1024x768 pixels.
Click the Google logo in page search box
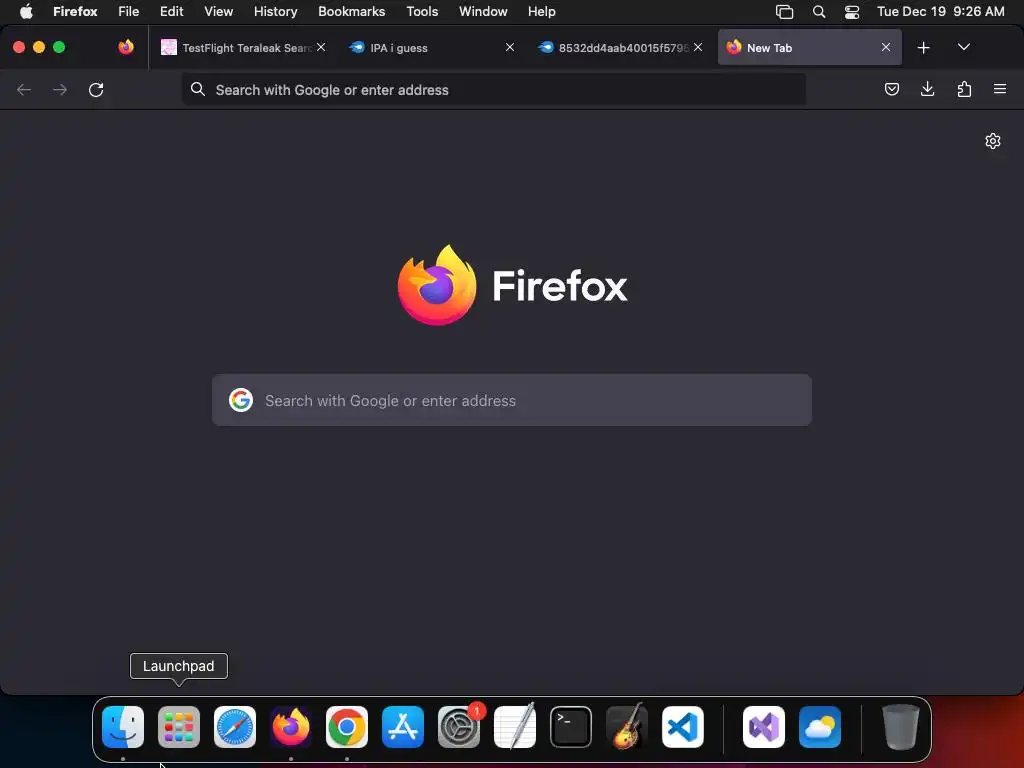(x=241, y=400)
